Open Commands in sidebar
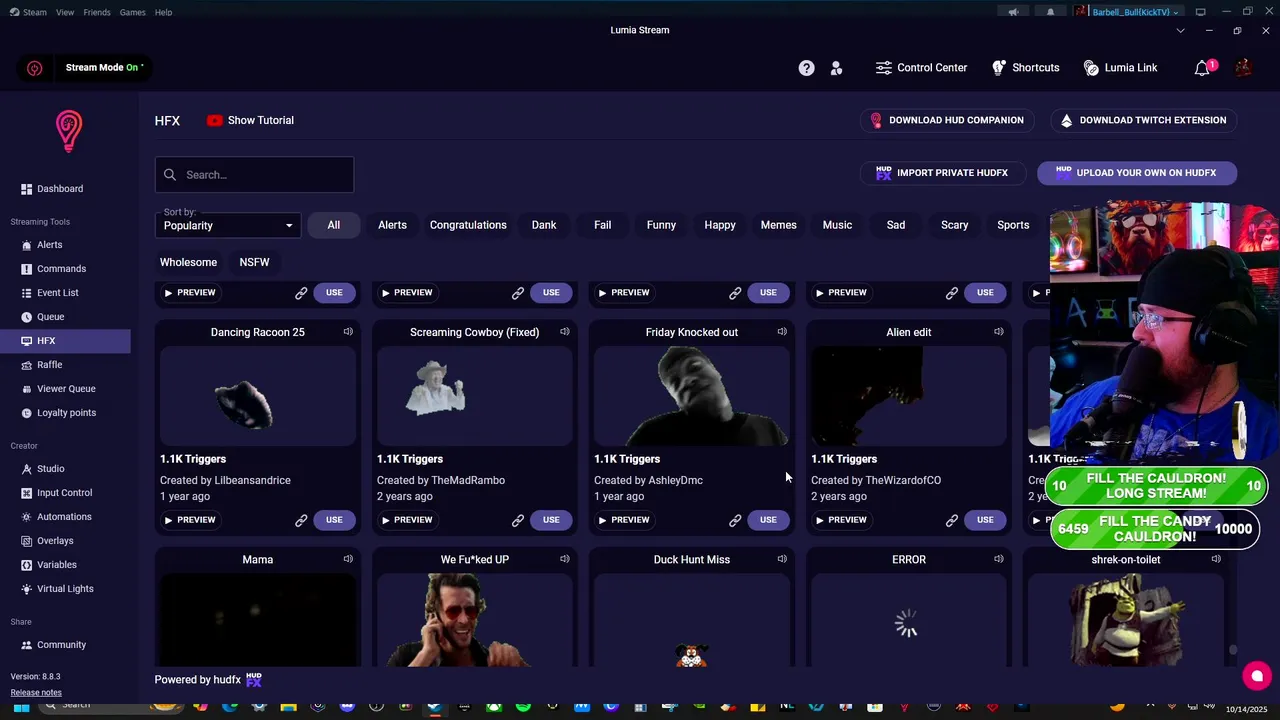The width and height of the screenshot is (1280, 720). click(61, 269)
